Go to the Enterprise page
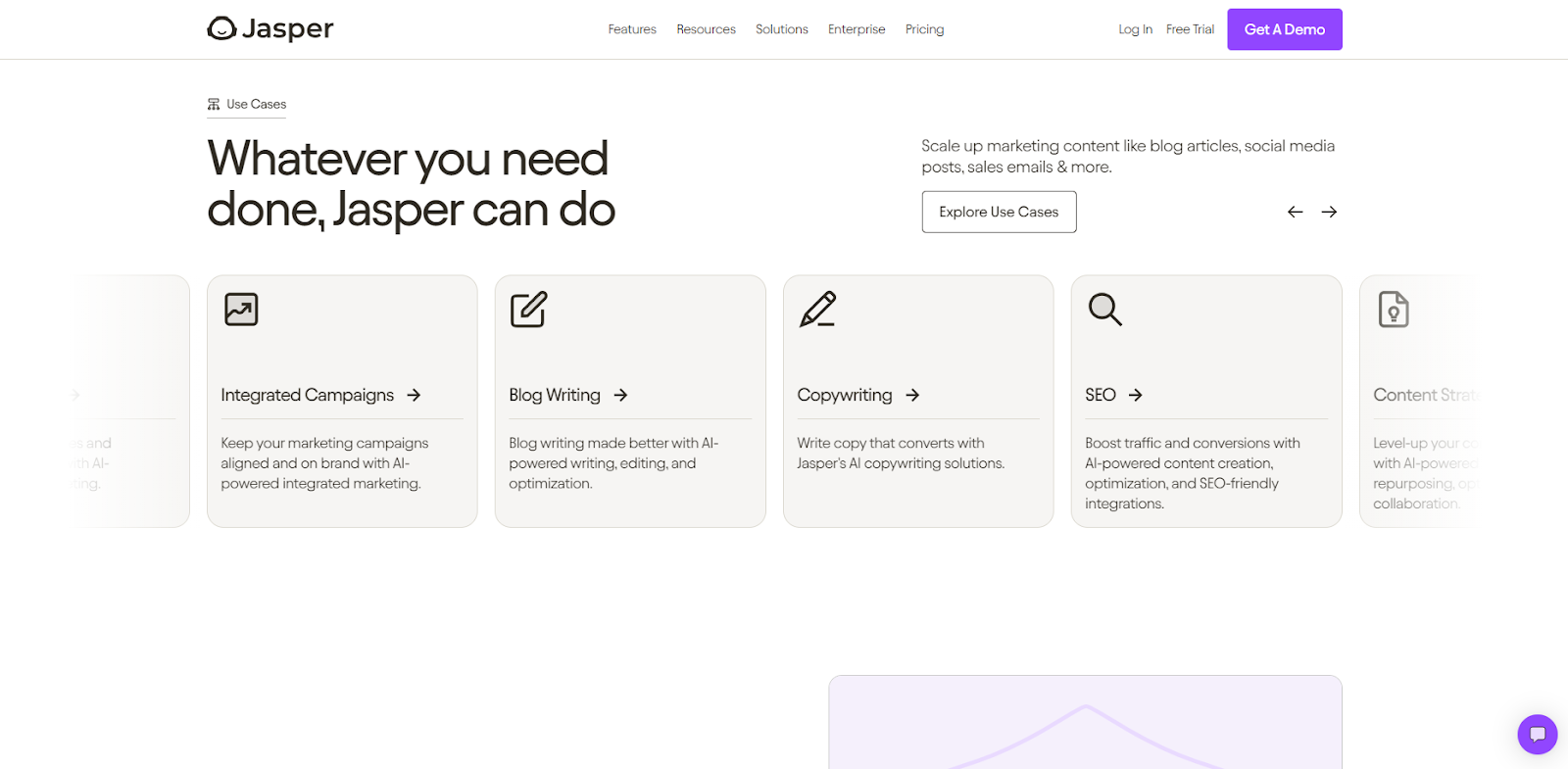The image size is (1568, 769). (x=857, y=29)
